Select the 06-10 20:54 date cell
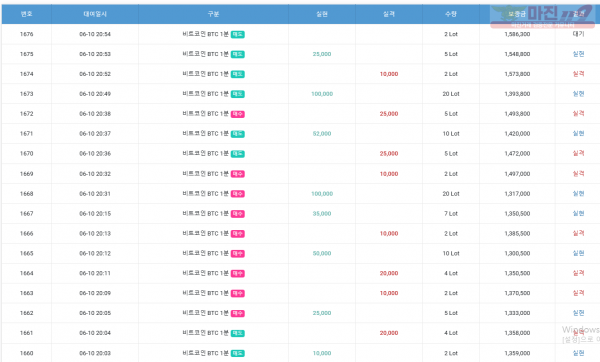Screen dimensions: 600x362 tap(95, 34)
